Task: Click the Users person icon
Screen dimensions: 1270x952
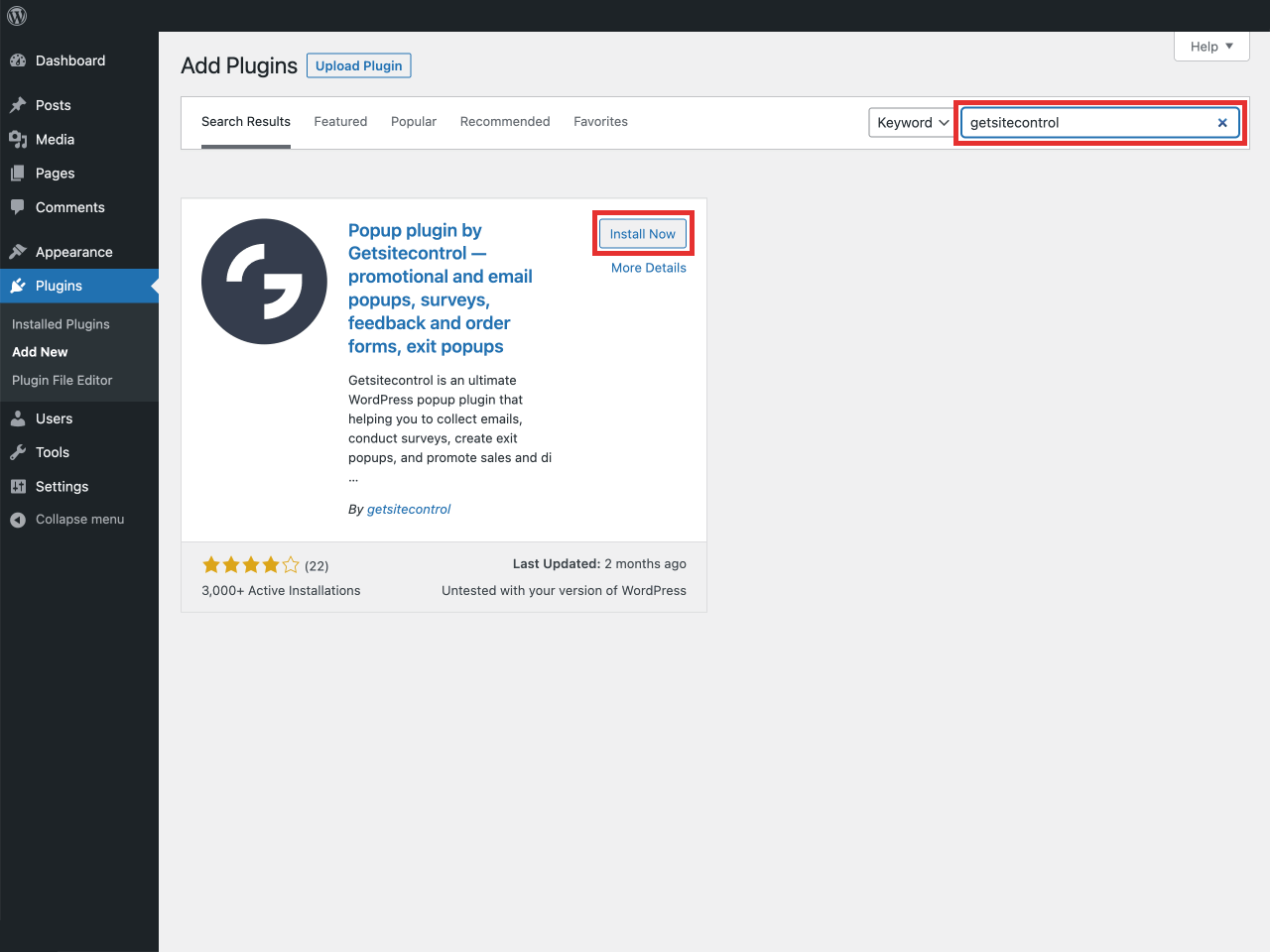Action: pyautogui.click(x=18, y=418)
